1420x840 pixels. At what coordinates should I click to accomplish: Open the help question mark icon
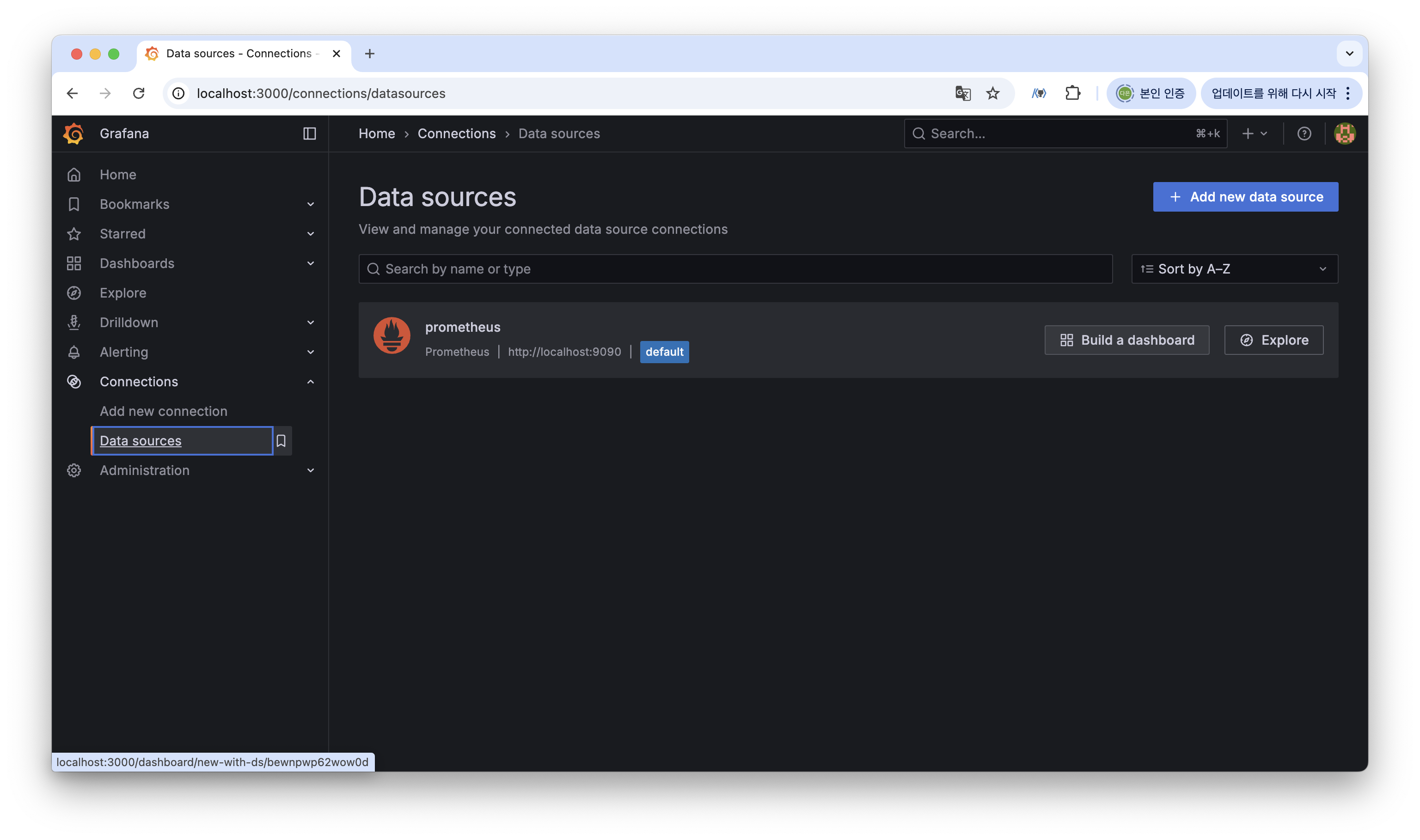pos(1304,134)
